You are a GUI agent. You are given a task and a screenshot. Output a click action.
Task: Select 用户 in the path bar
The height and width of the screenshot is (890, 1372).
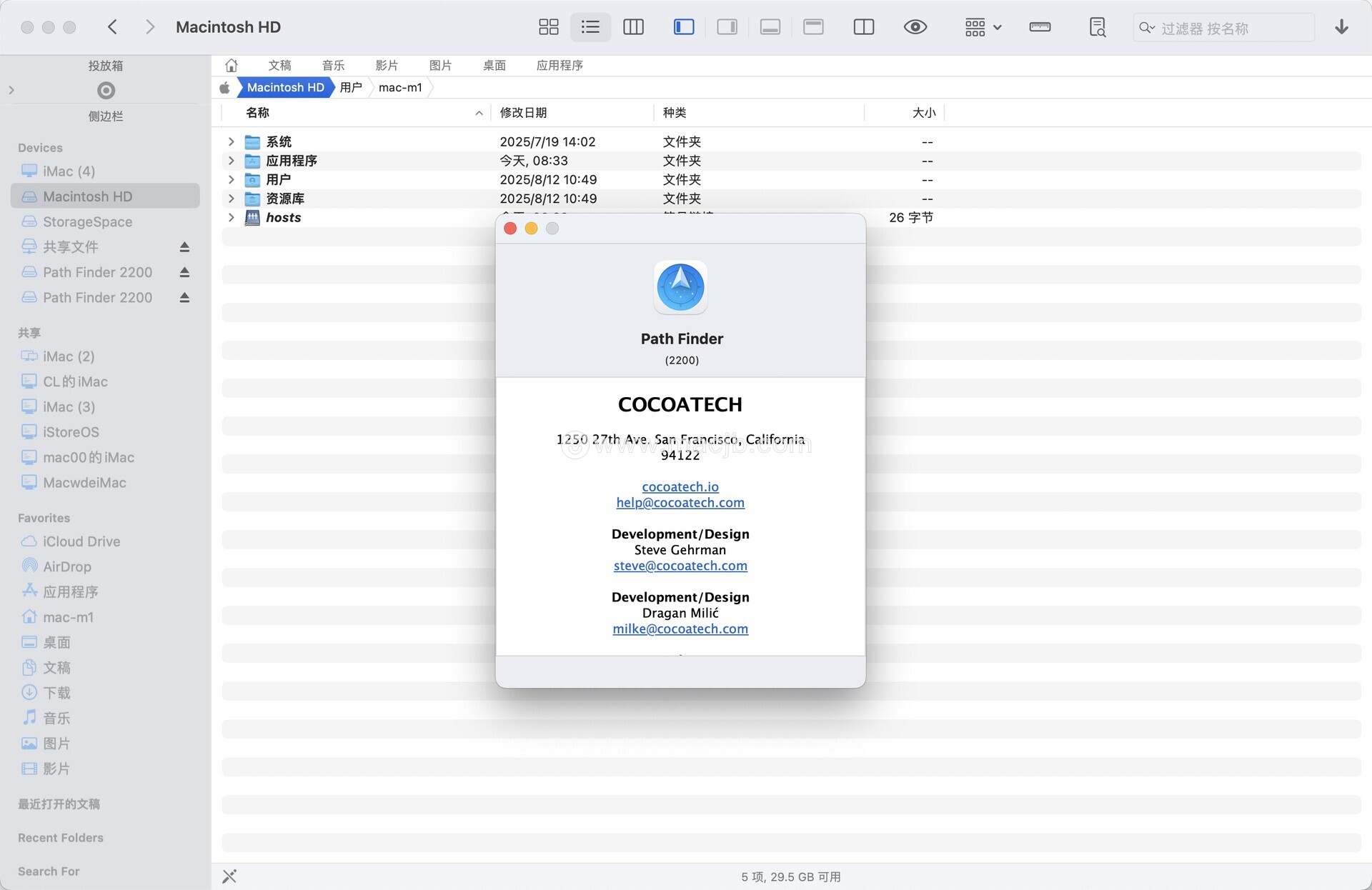(x=351, y=87)
